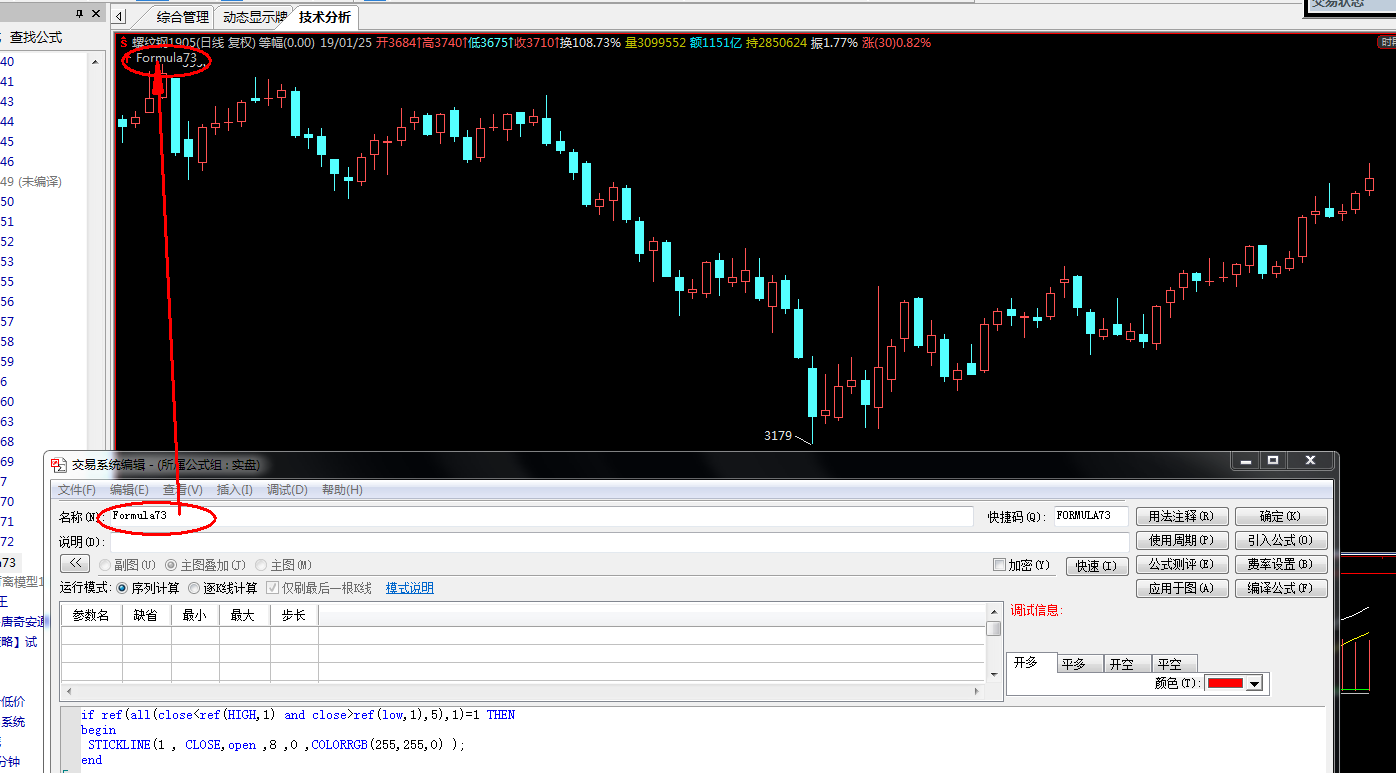Viewport: 1396px width, 773px height.
Task: Select the '49 (未编译)' formula row
Action: [x=31, y=182]
